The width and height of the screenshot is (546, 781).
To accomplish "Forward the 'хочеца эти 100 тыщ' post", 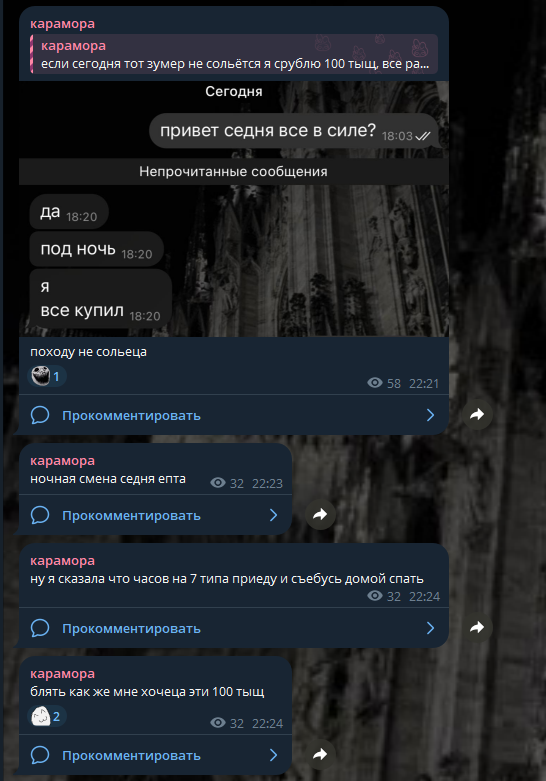I will [x=320, y=755].
